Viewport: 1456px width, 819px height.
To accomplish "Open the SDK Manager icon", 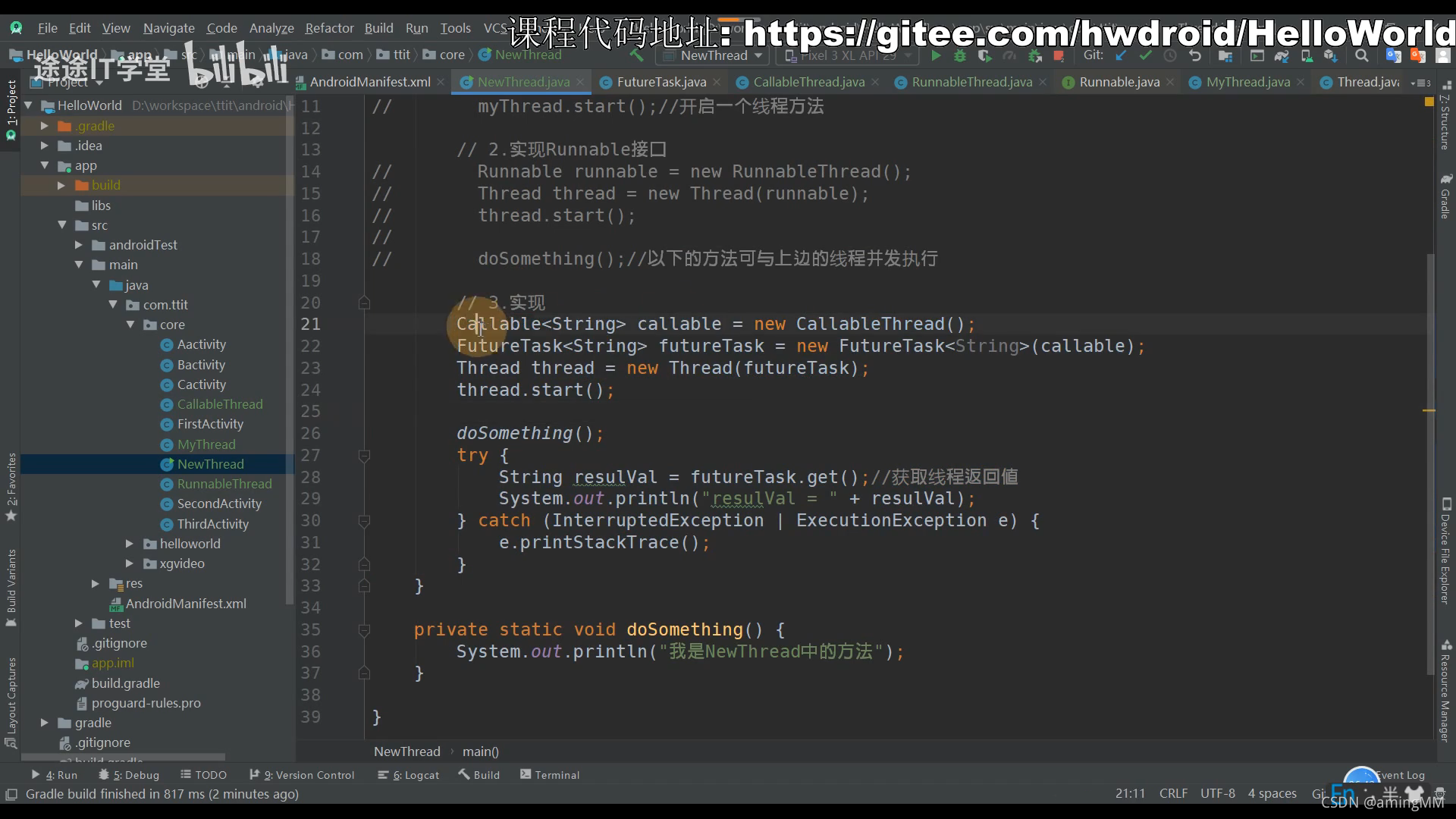I will click(x=1330, y=55).
